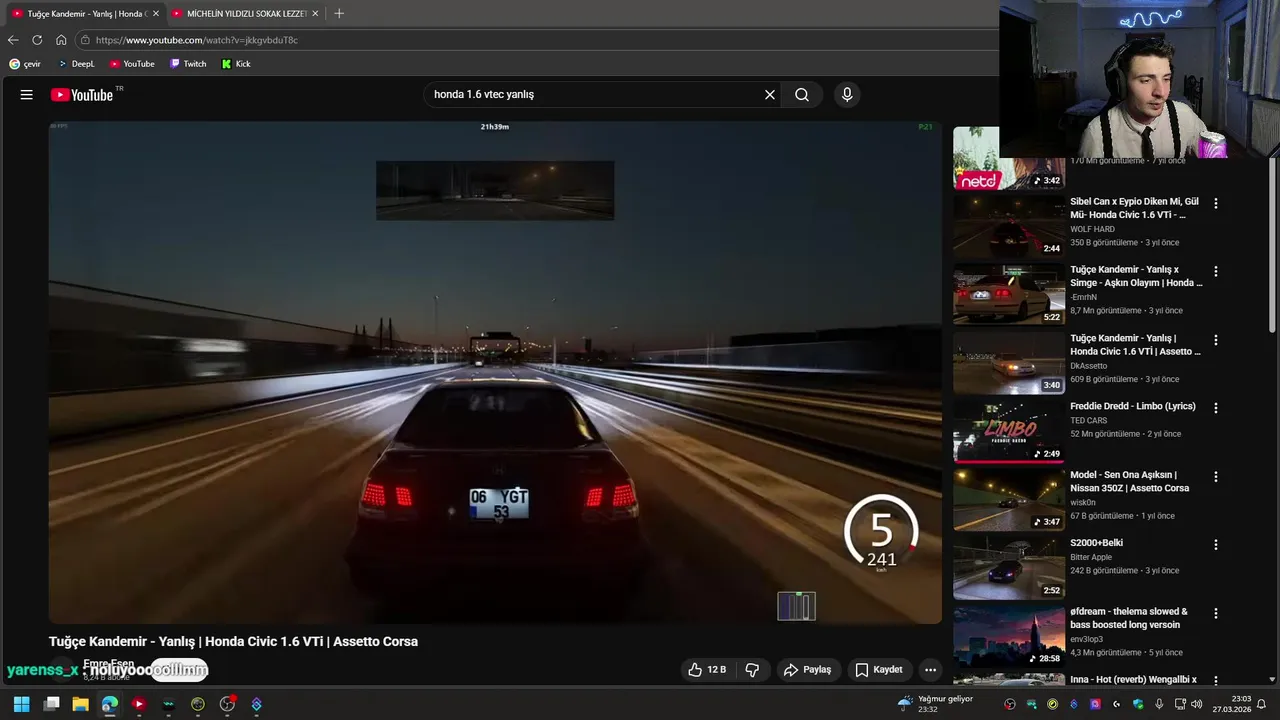The width and height of the screenshot is (1280, 720).
Task: Click system tray microphone icon
Action: pyautogui.click(x=1160, y=704)
